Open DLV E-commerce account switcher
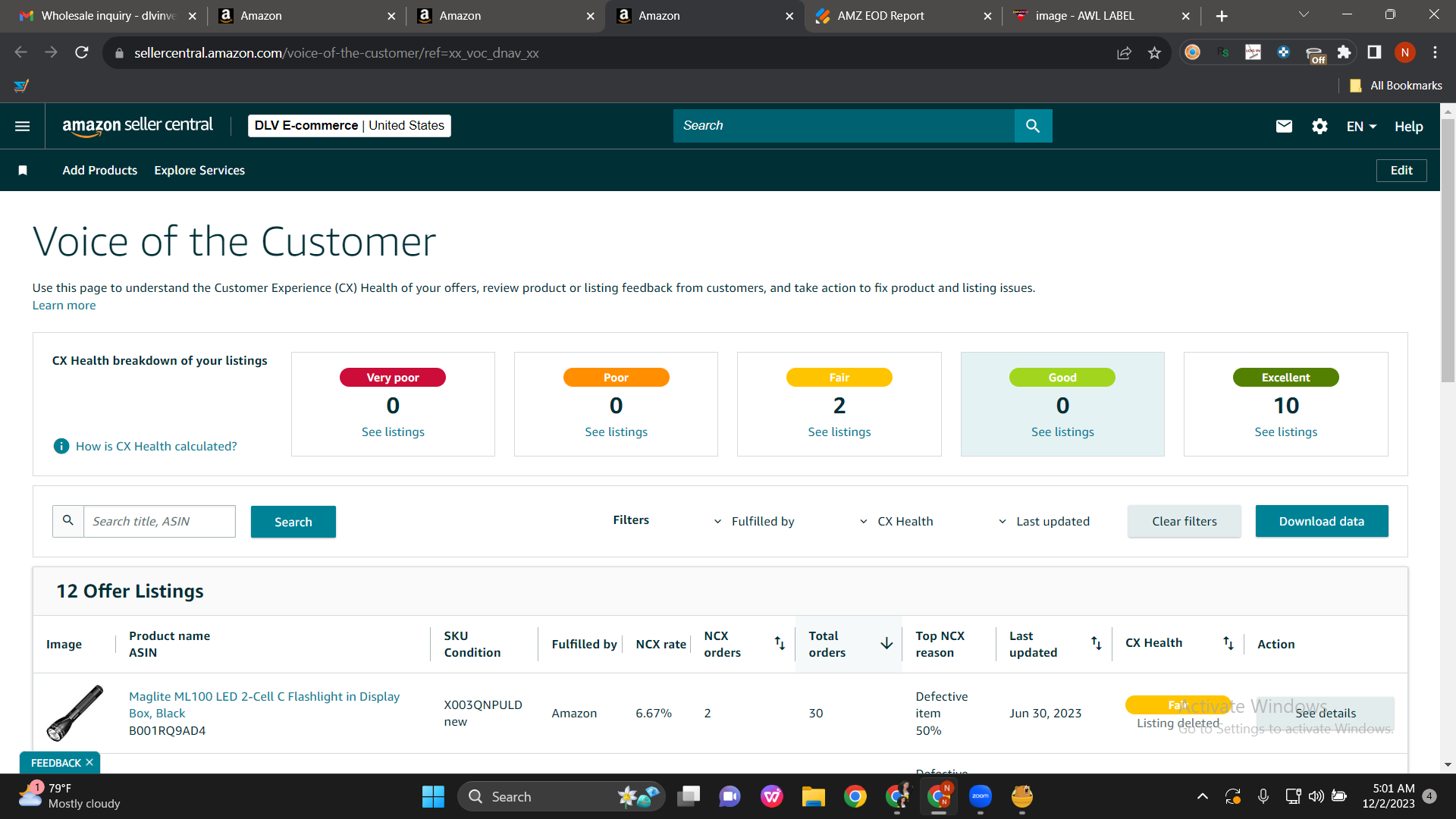Viewport: 1456px width, 819px height. pos(350,126)
